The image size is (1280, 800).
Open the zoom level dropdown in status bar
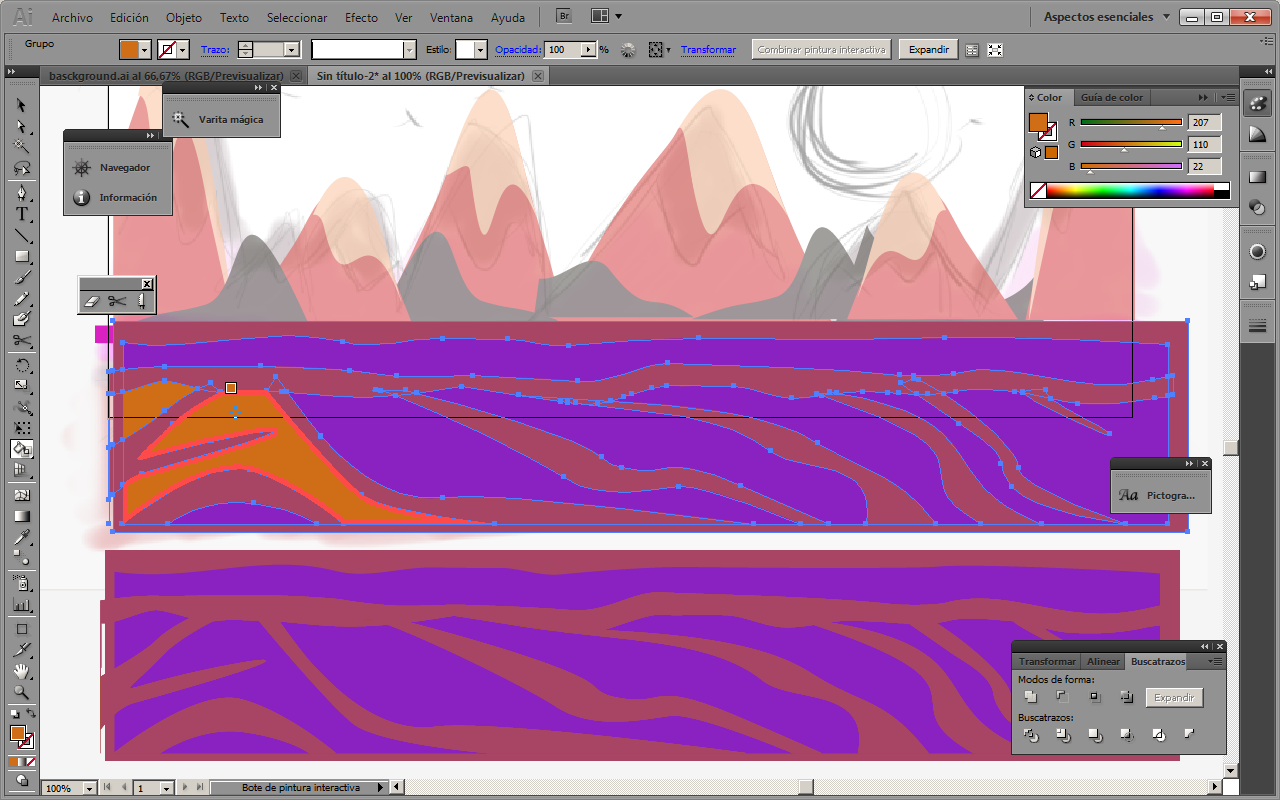point(91,788)
